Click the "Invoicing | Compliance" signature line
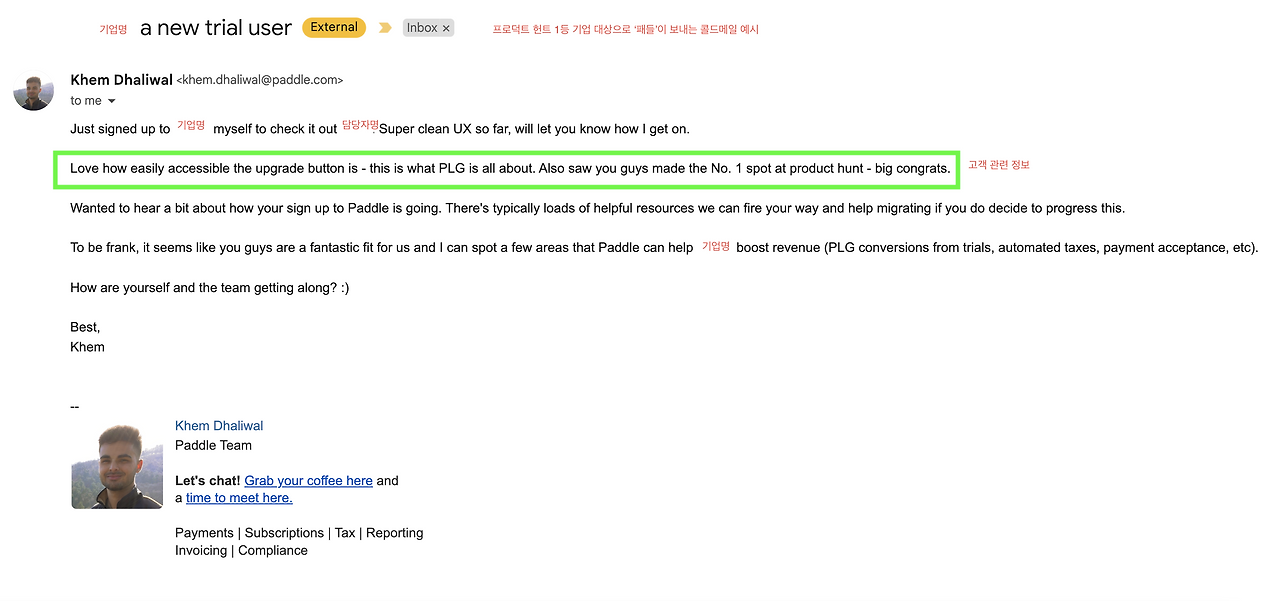 pos(241,551)
